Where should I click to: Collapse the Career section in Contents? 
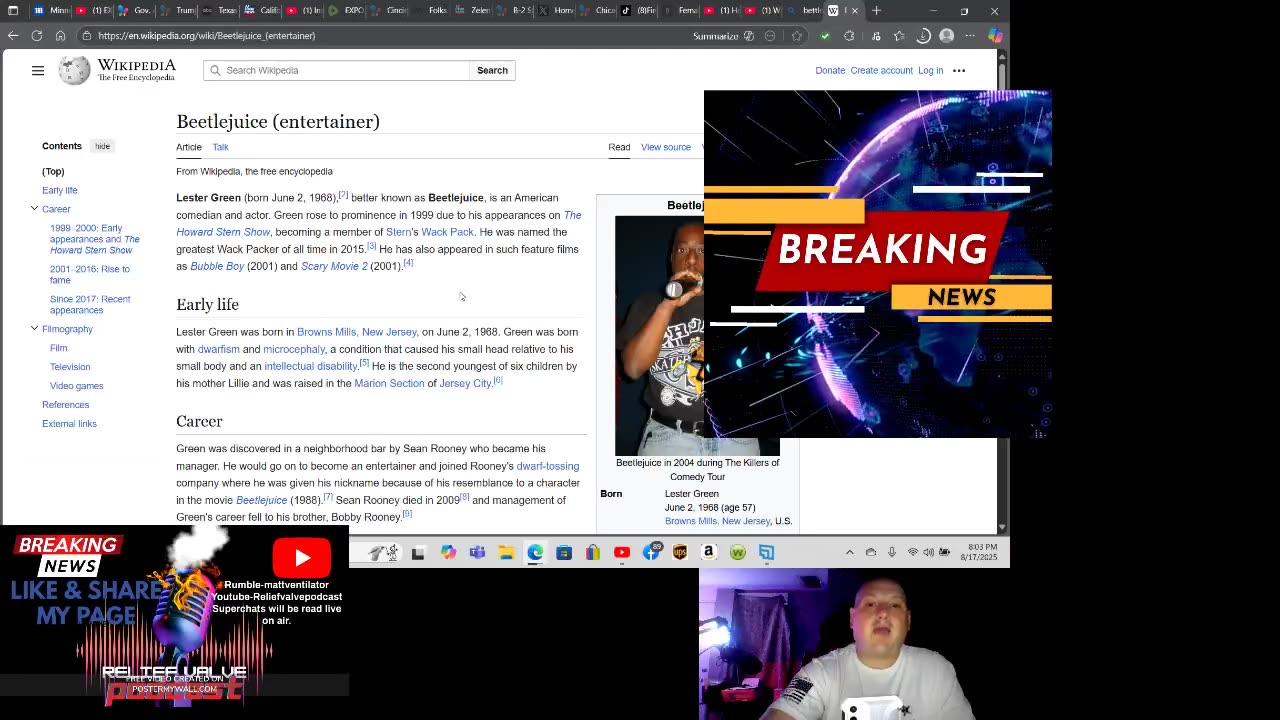[x=34, y=209]
